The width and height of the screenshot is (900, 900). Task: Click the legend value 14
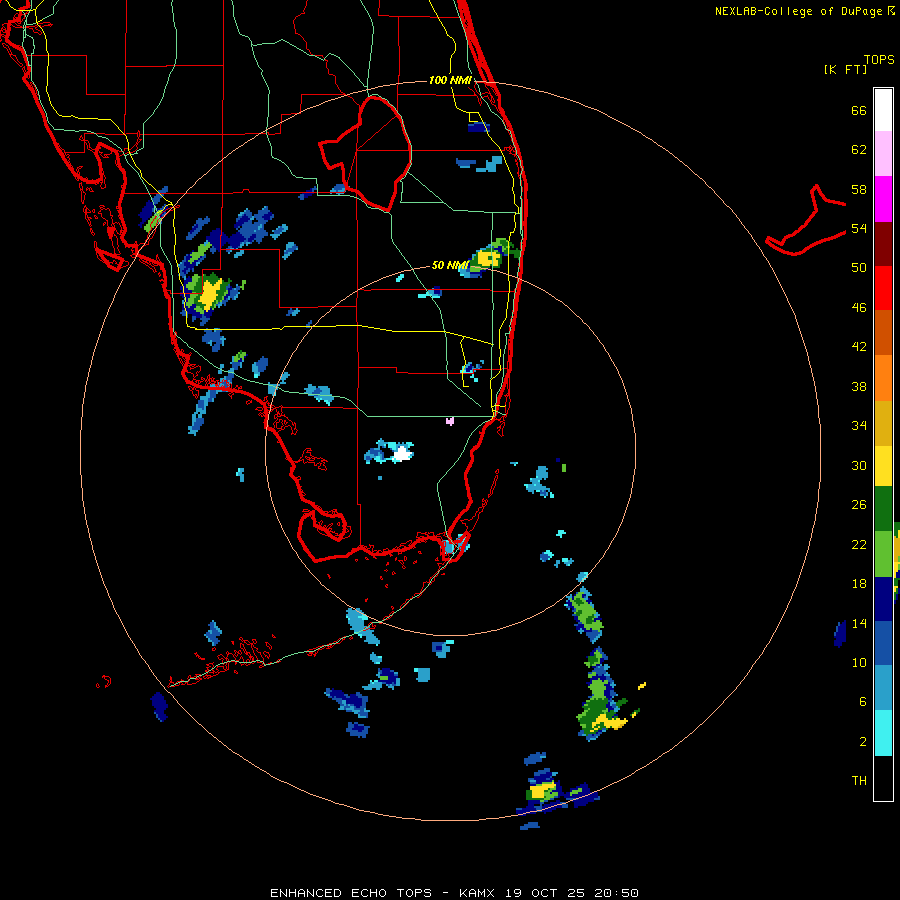(859, 623)
